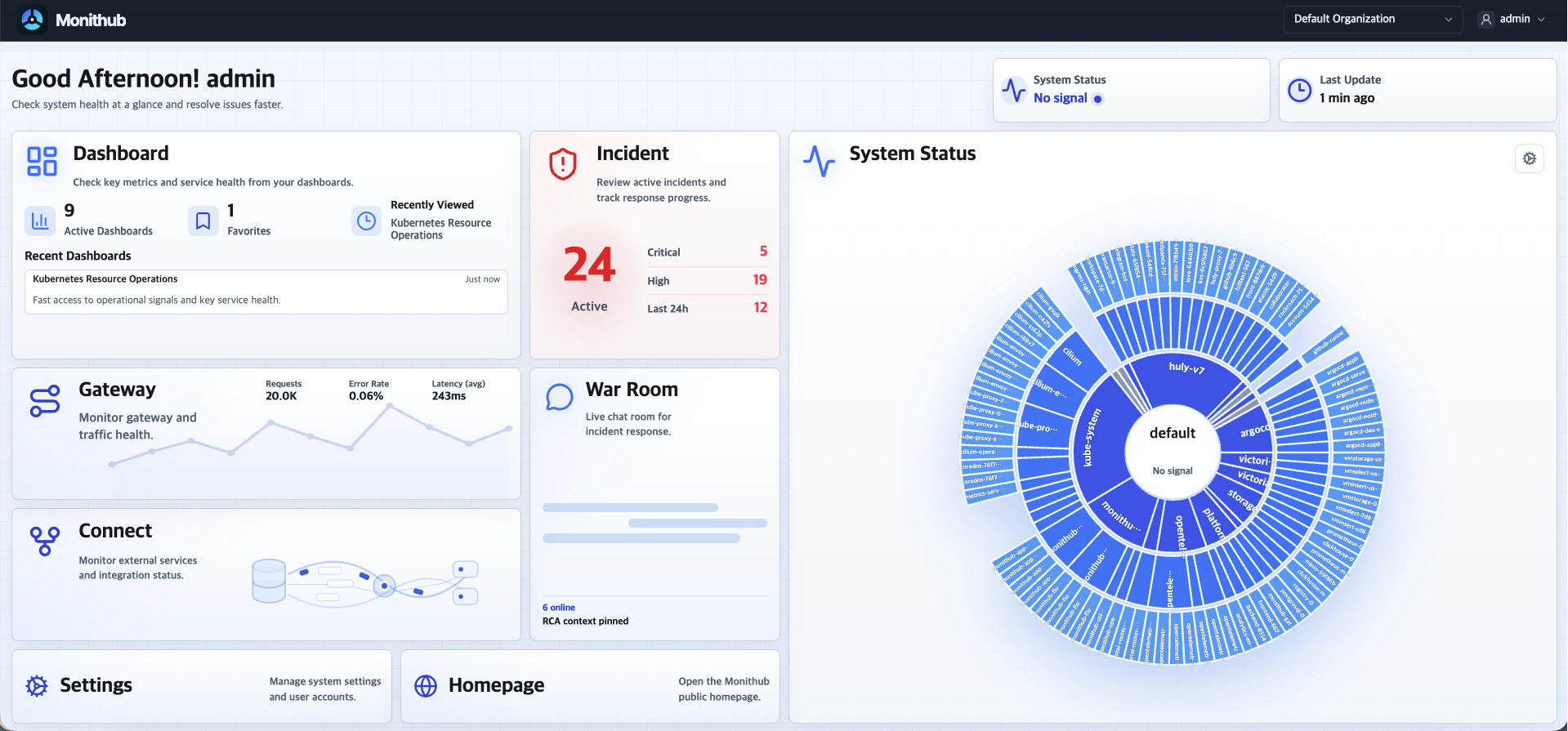Click the Connect nodes icon
1568x731 pixels.
(45, 541)
